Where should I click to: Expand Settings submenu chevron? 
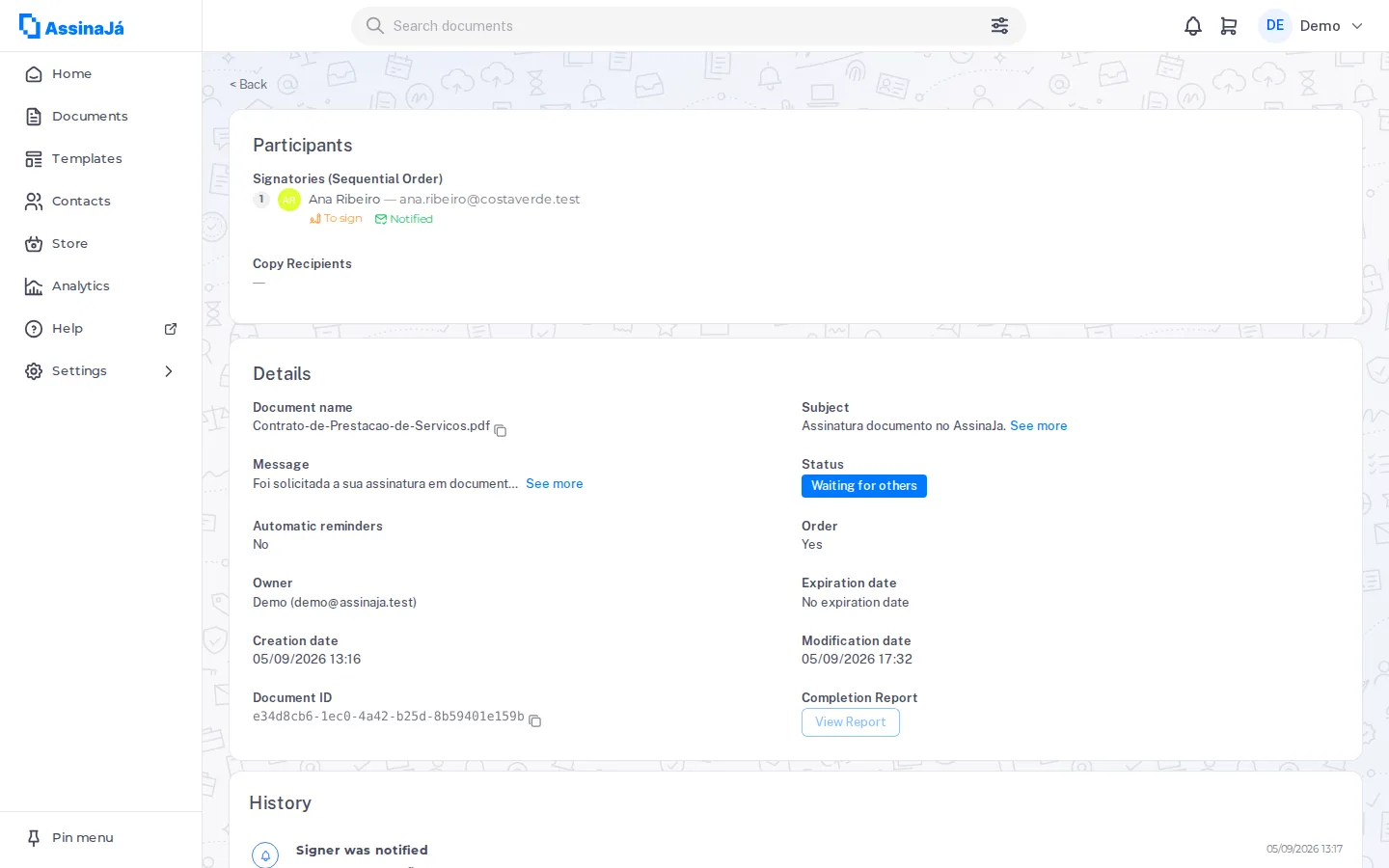(169, 371)
